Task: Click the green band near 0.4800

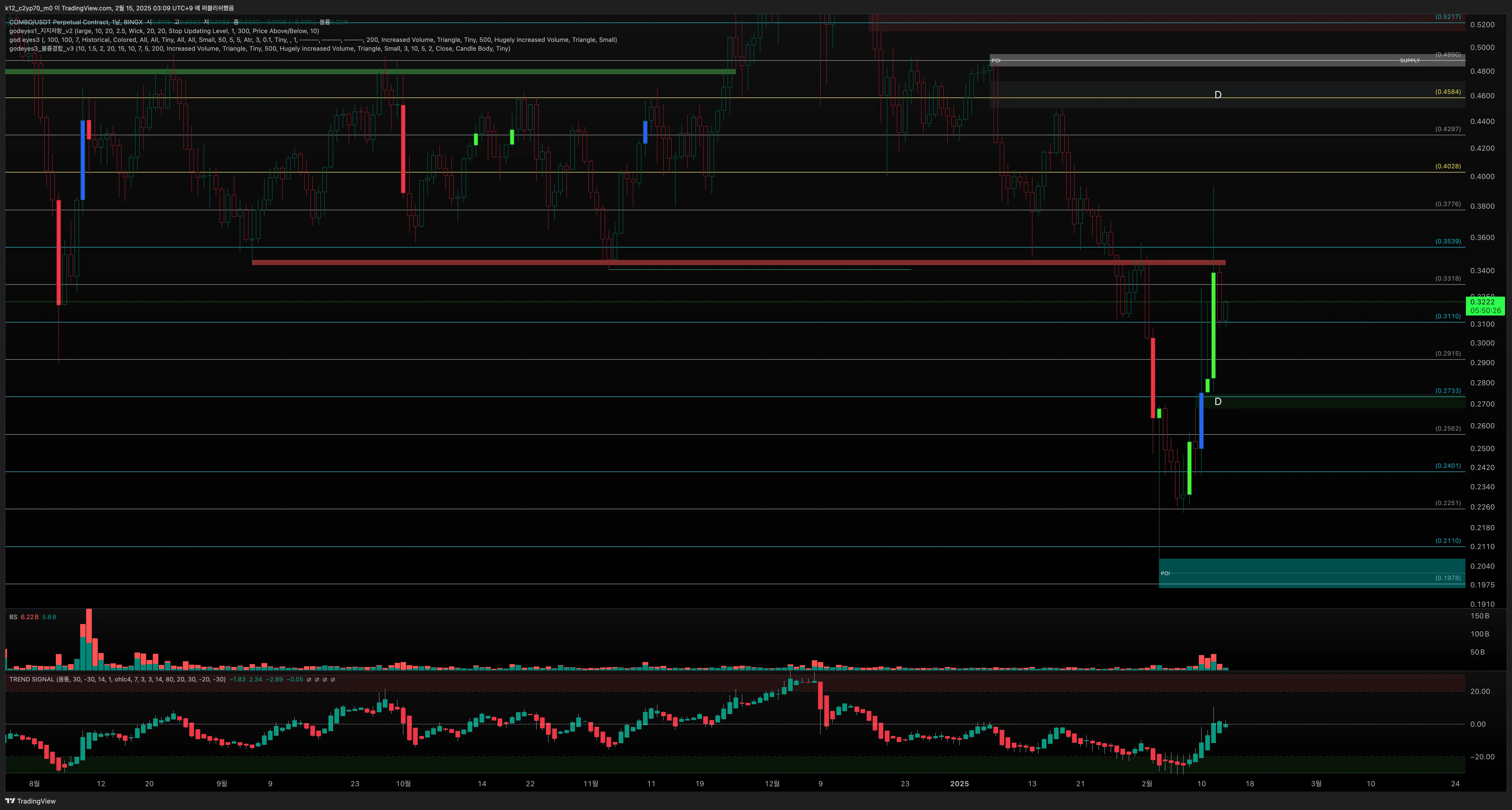Action: (370, 72)
